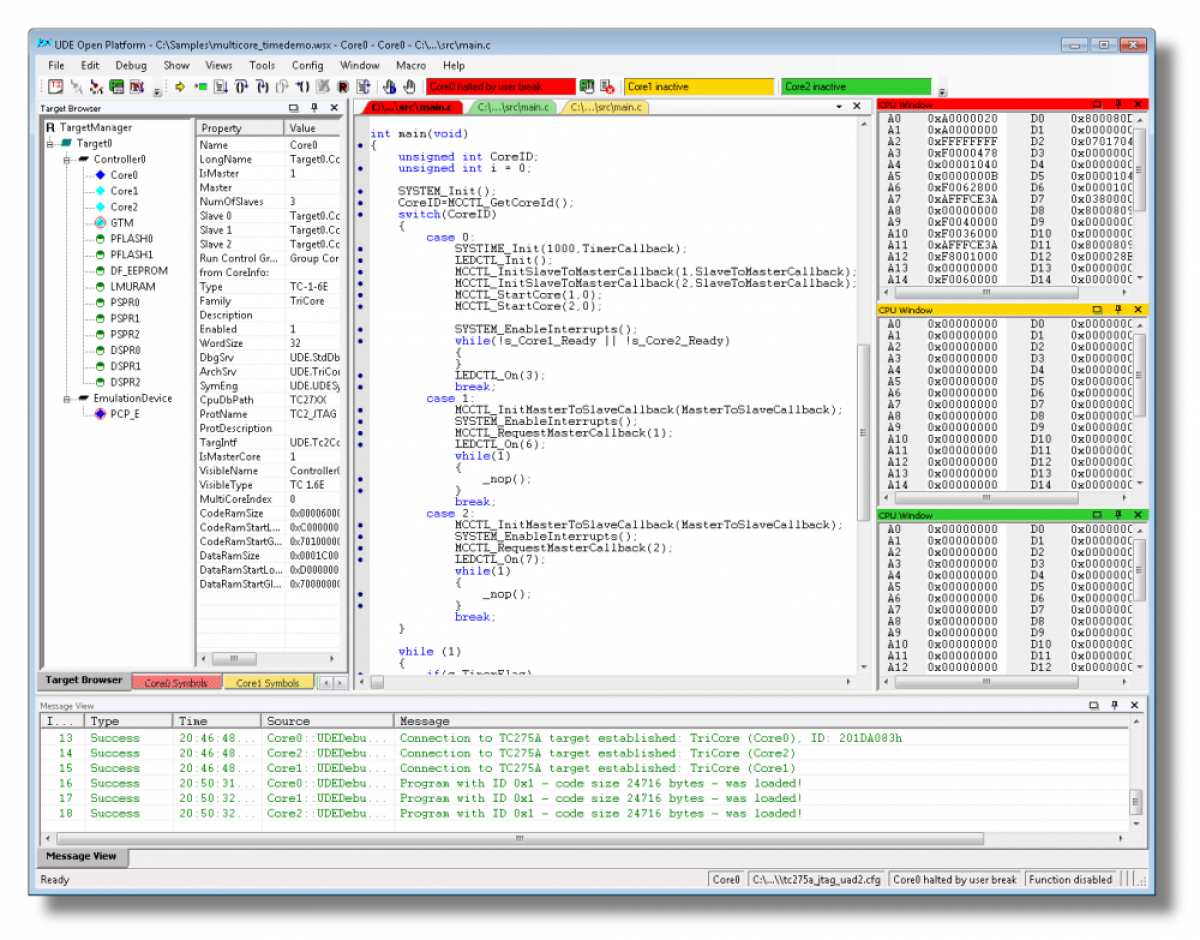Select the green Core2 inactive status bar

click(855, 86)
